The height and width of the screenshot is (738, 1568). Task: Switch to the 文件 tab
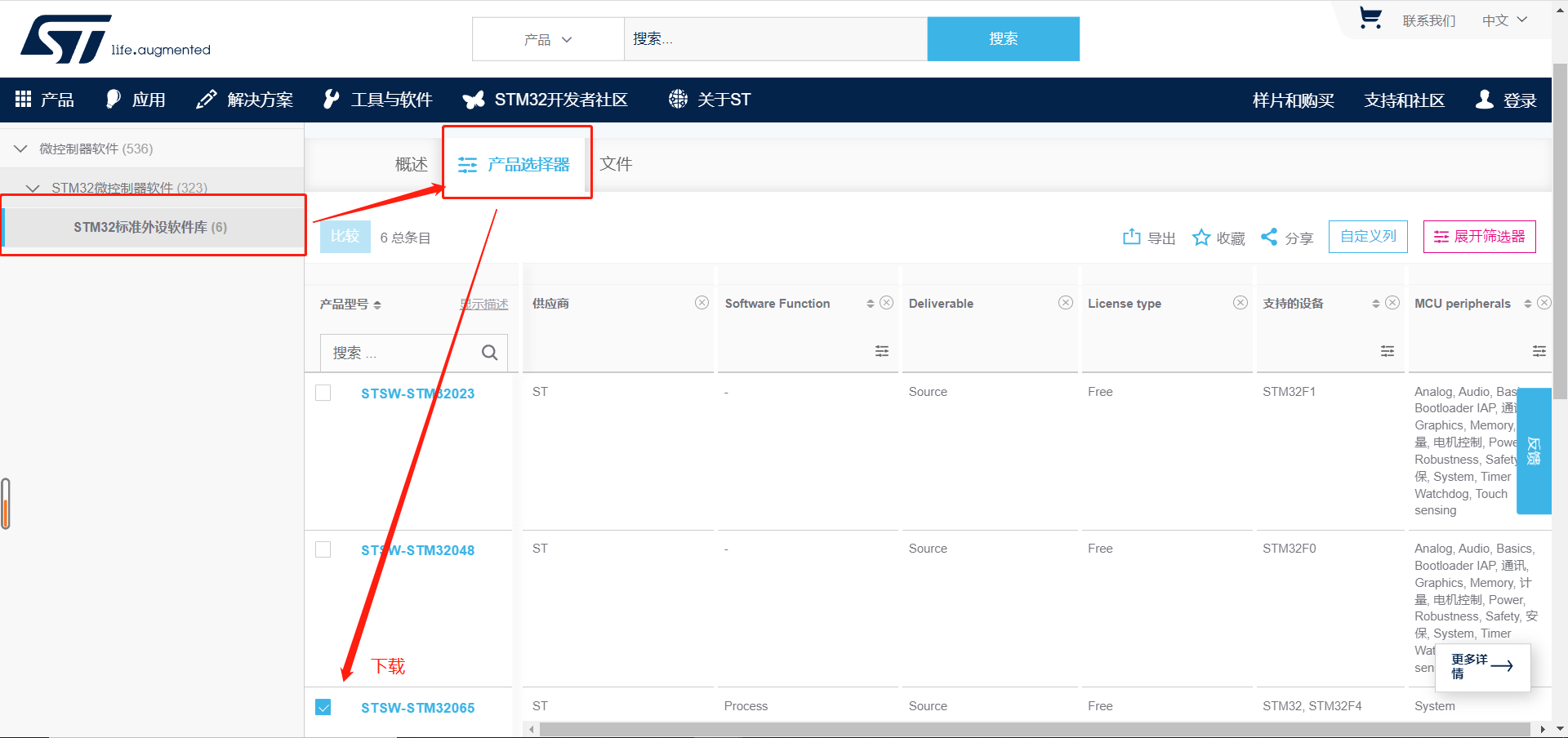pyautogui.click(x=616, y=164)
